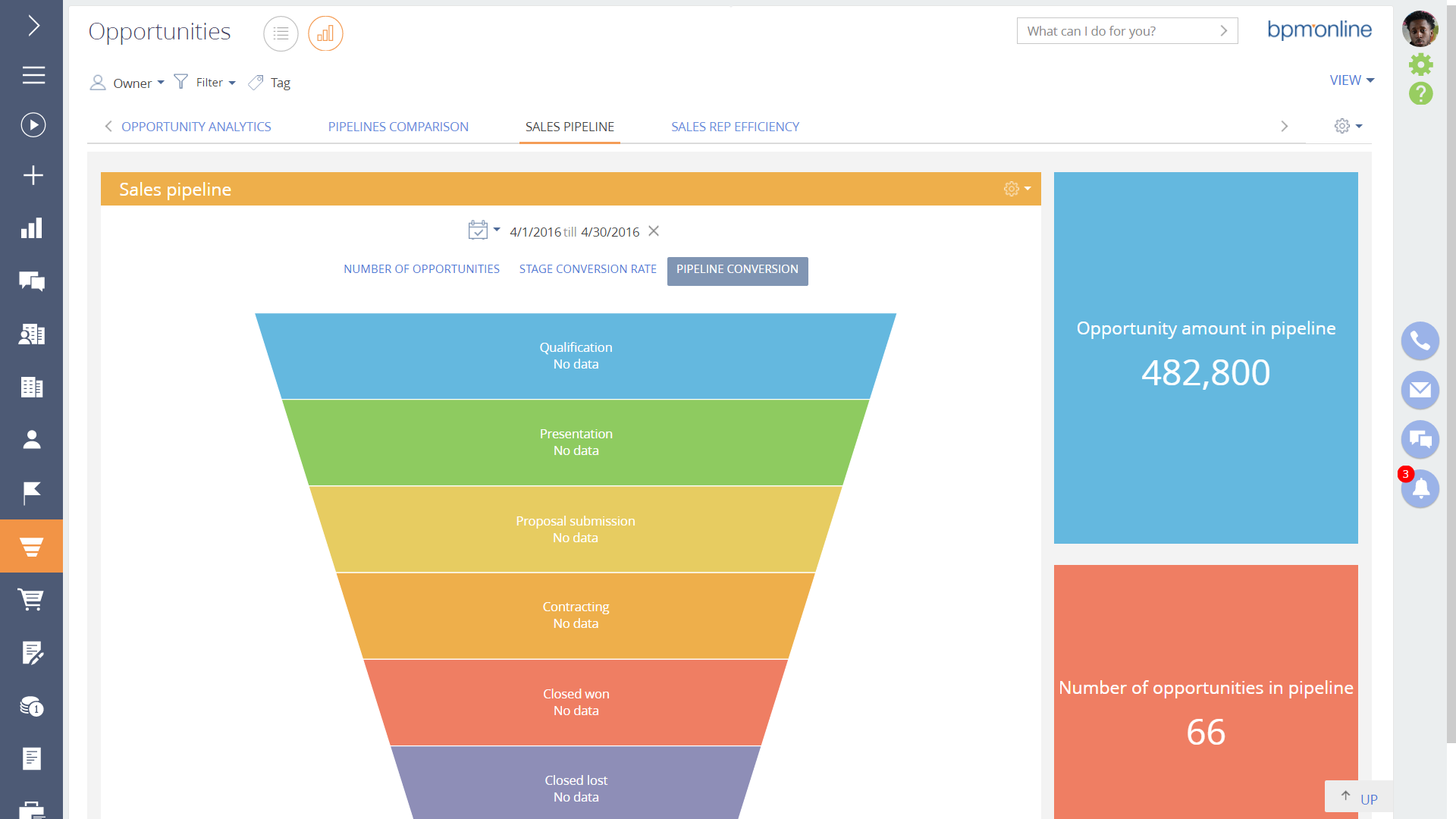This screenshot has height=819, width=1456.
Task: Click the UP scroll button
Action: click(1359, 798)
